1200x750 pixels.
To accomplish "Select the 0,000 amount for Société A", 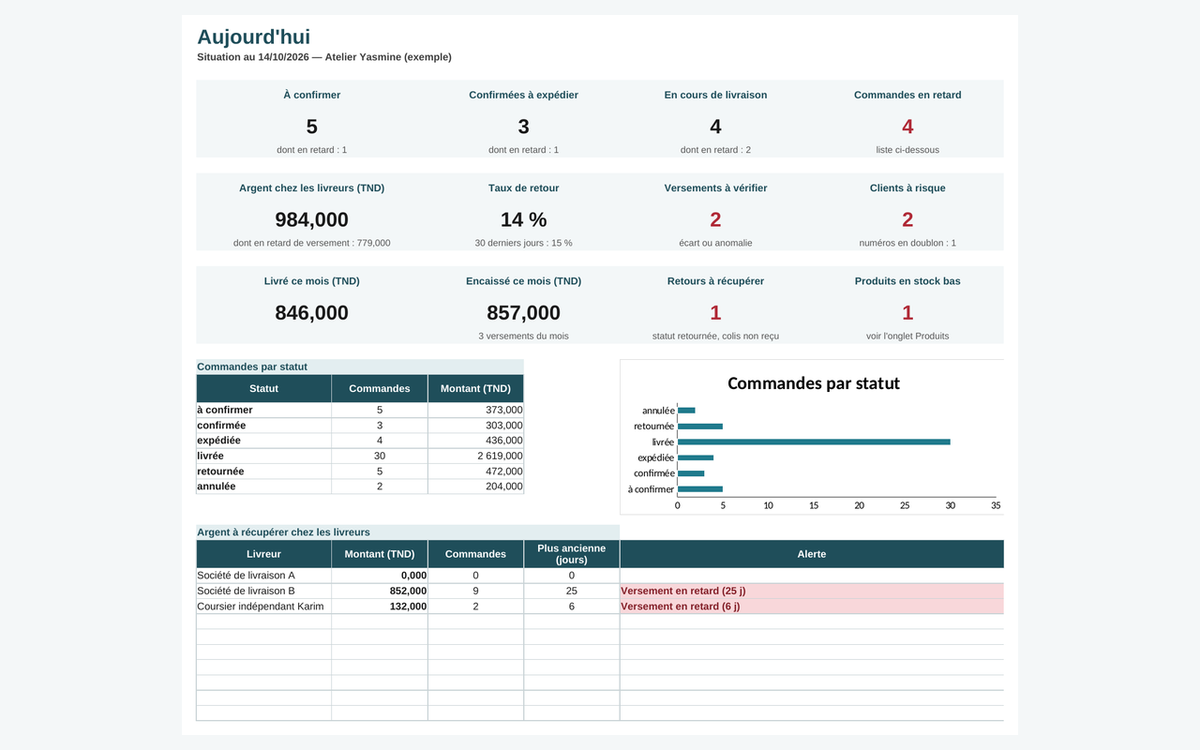I will pos(380,575).
